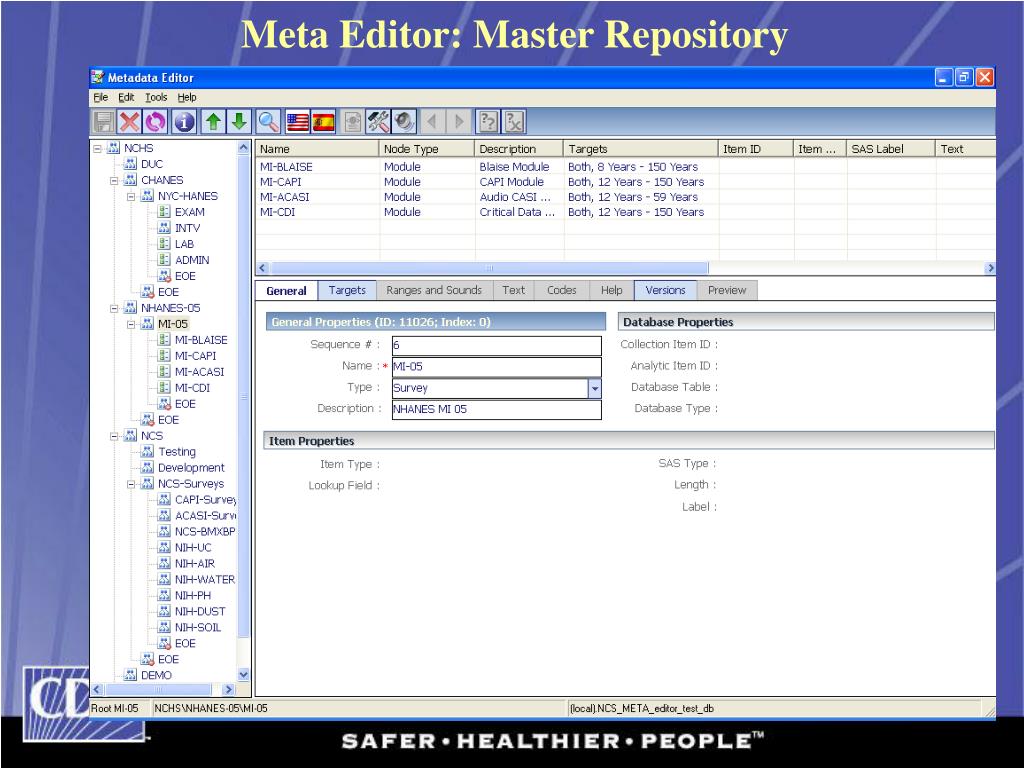
Task: Click the question mark help toolbar icon
Action: coord(488,121)
